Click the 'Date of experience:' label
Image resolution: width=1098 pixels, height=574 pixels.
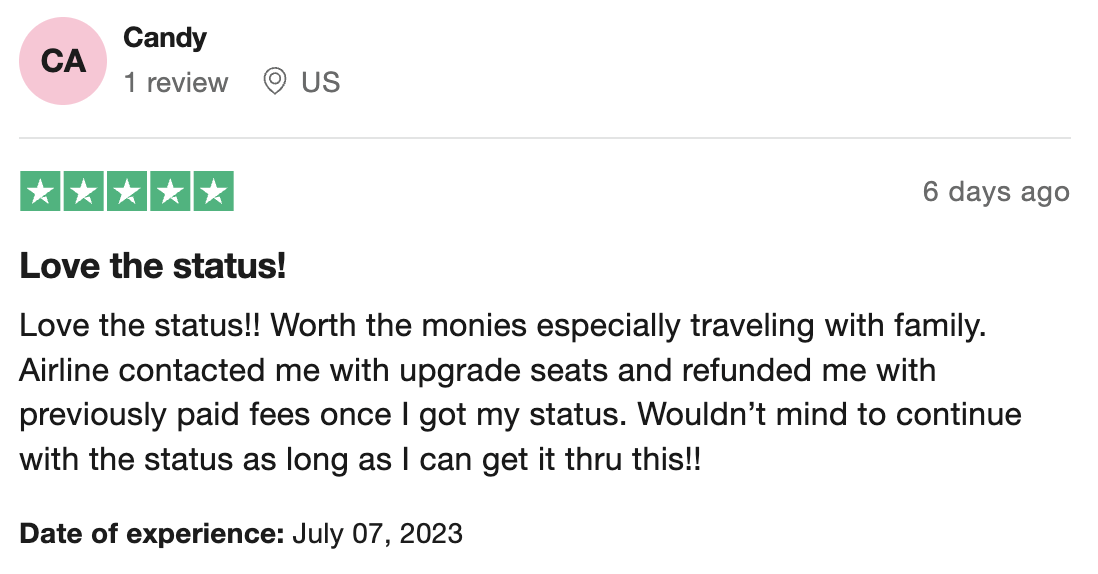[151, 534]
